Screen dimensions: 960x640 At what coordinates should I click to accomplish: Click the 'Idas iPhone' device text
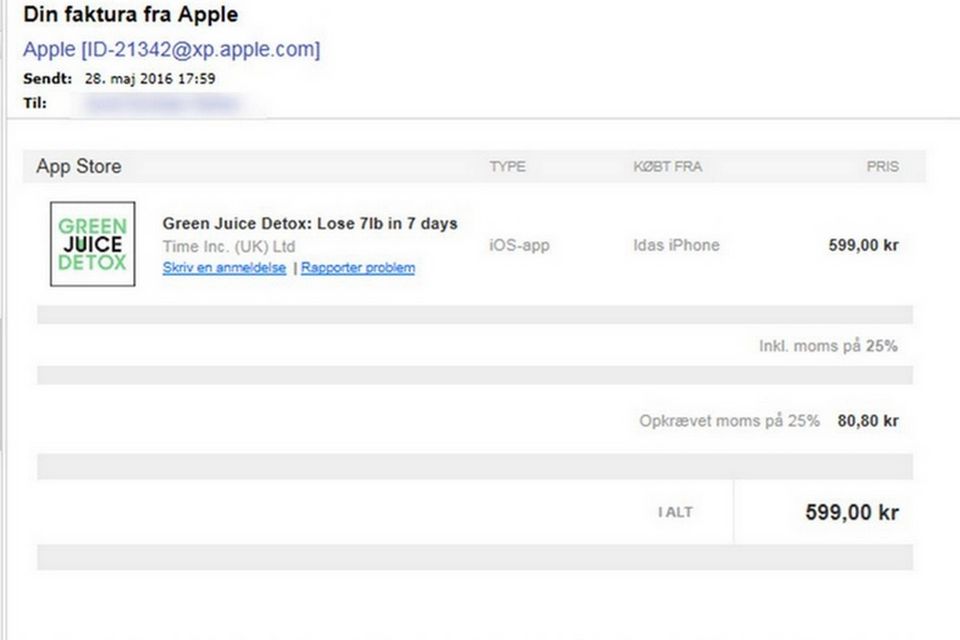point(676,245)
